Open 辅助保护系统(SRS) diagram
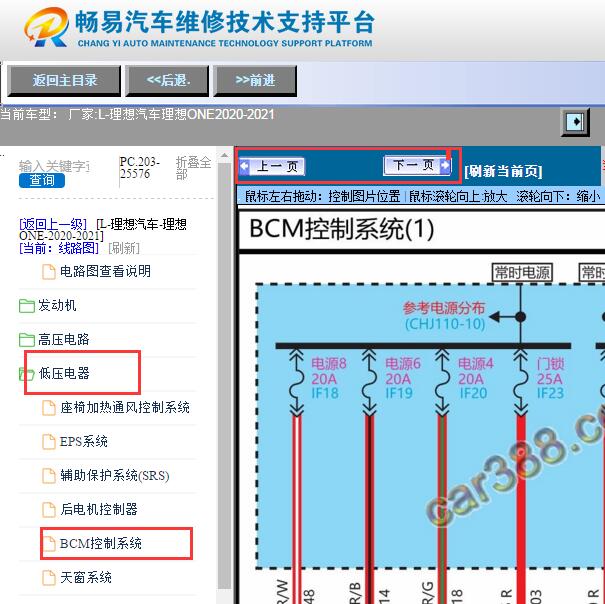The width and height of the screenshot is (605, 604). coord(115,475)
